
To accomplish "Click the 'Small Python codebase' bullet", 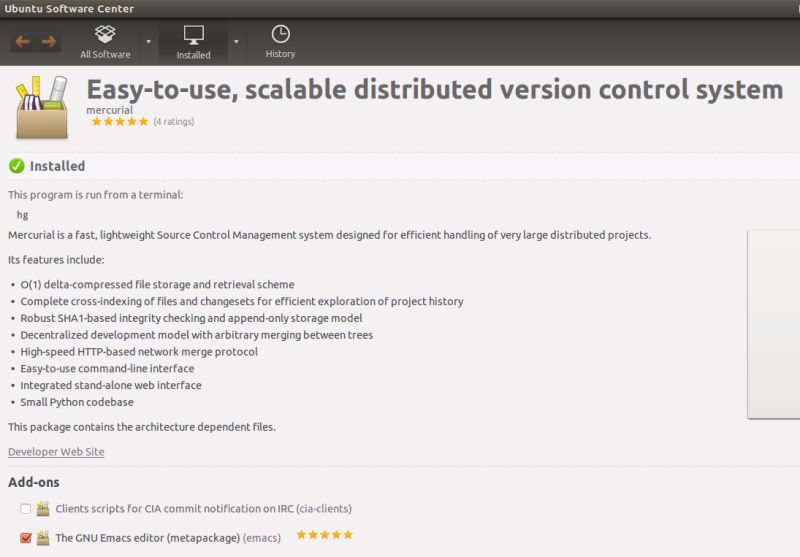I will coord(77,402).
